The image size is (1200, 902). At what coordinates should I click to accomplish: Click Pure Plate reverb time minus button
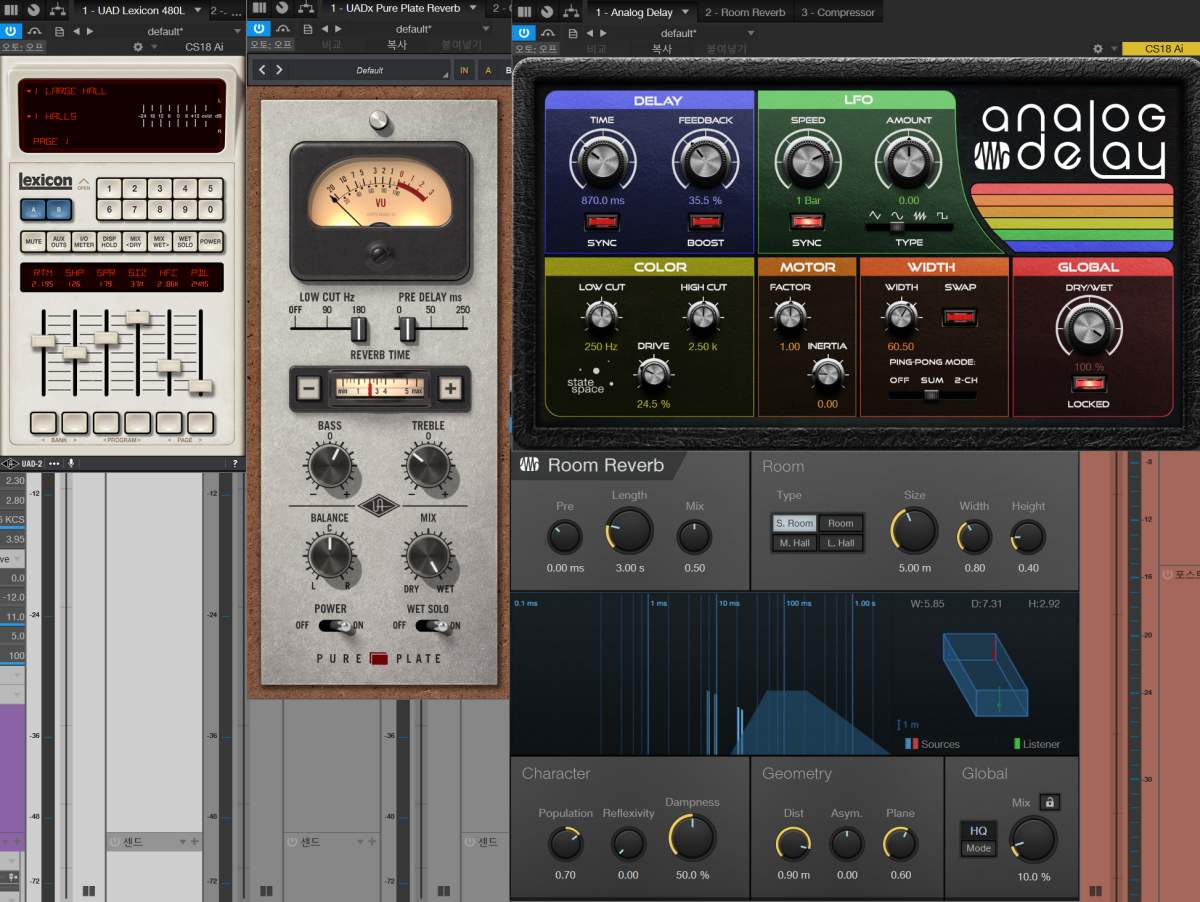coord(308,389)
